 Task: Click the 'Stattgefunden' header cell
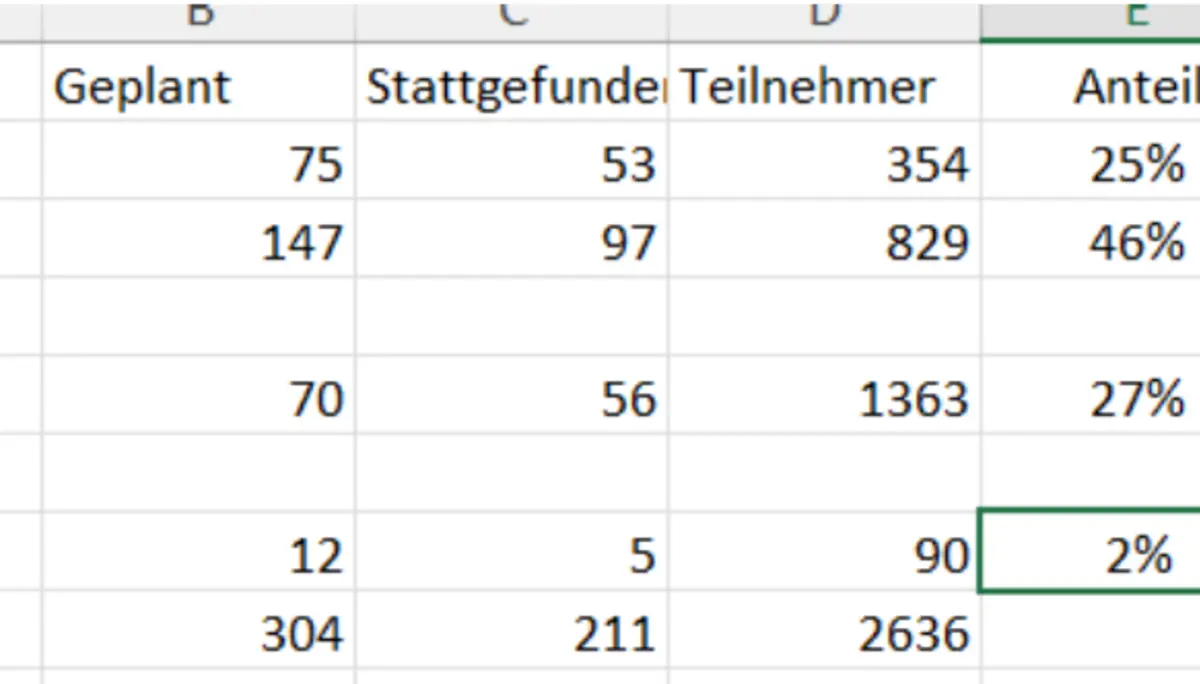[511, 87]
